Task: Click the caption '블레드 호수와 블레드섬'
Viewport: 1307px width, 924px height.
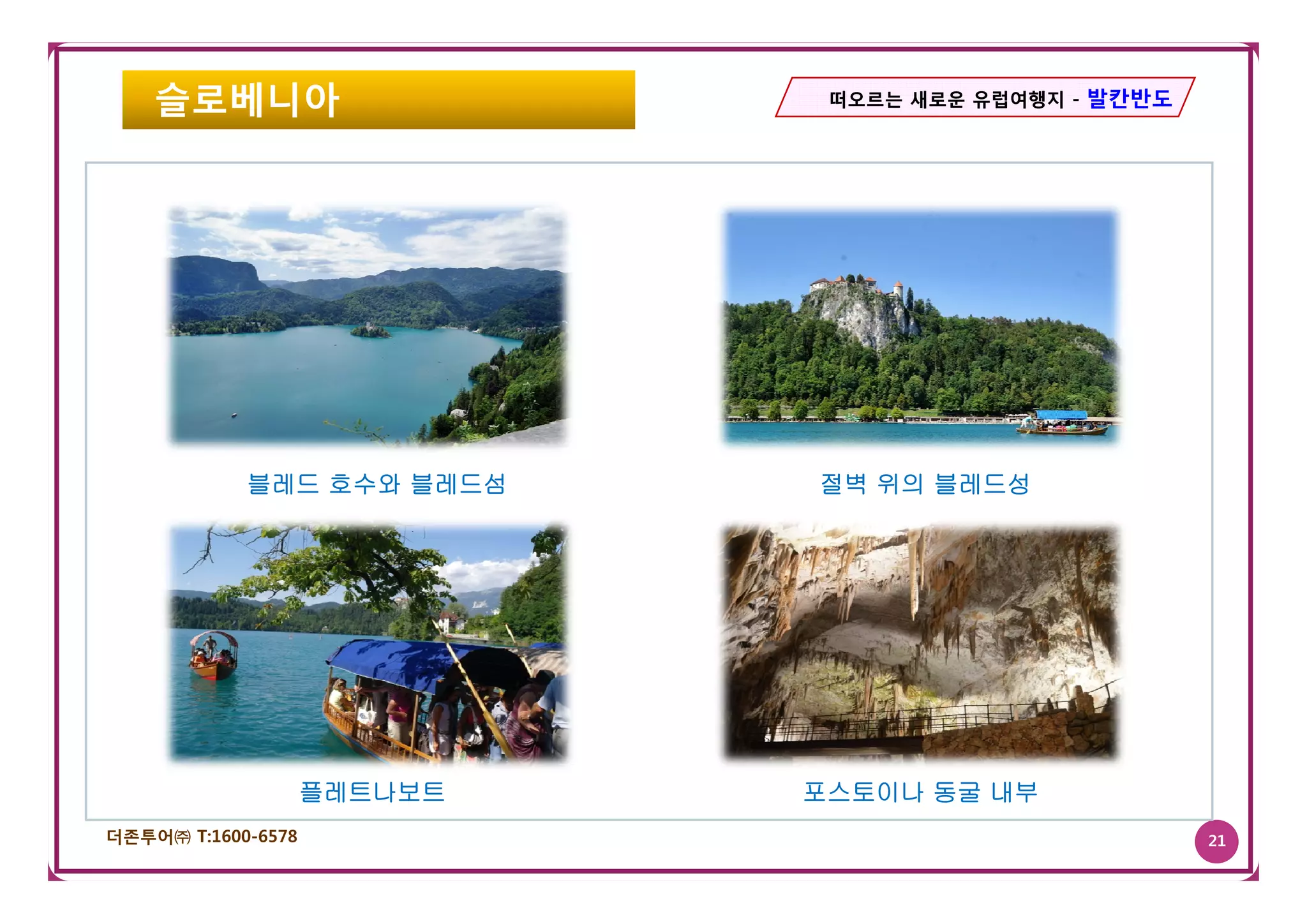Action: [x=377, y=484]
